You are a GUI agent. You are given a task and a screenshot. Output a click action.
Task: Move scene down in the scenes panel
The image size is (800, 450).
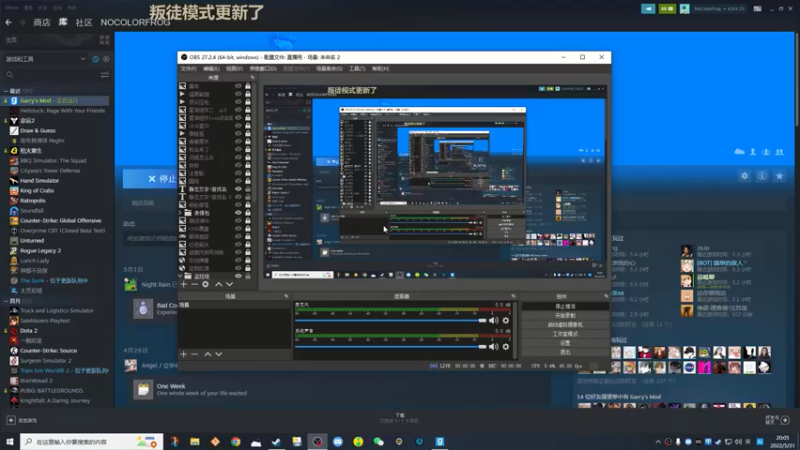point(218,354)
